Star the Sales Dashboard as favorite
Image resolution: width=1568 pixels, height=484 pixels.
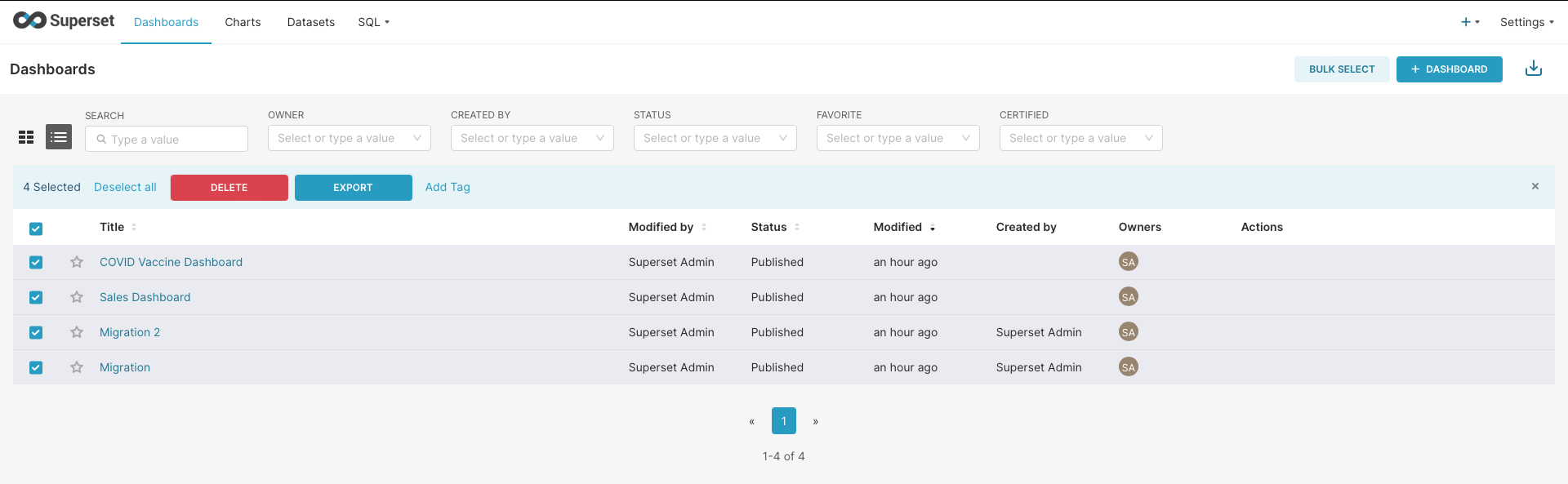coord(77,297)
